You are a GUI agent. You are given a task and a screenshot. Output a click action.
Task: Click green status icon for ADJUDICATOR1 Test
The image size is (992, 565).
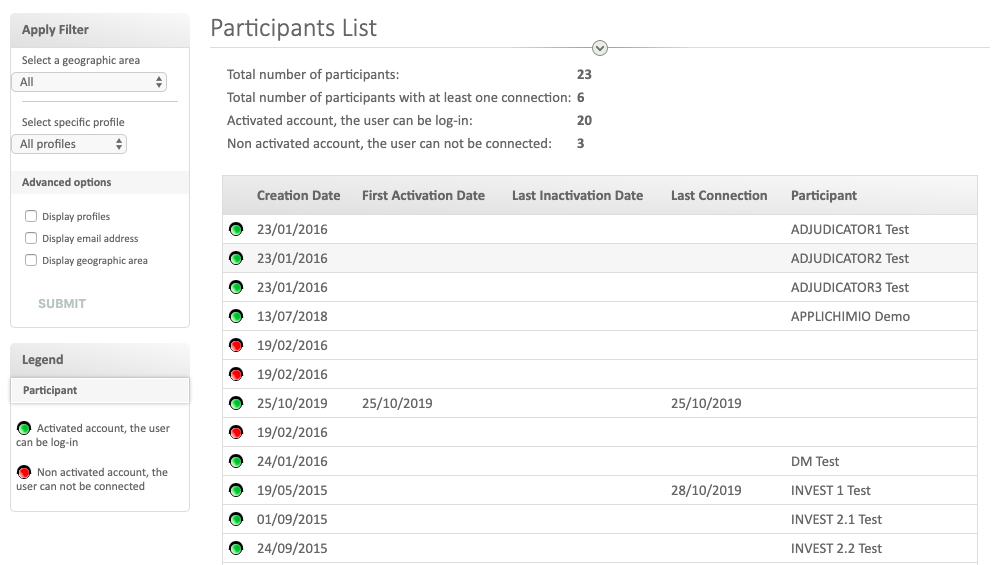click(x=236, y=229)
